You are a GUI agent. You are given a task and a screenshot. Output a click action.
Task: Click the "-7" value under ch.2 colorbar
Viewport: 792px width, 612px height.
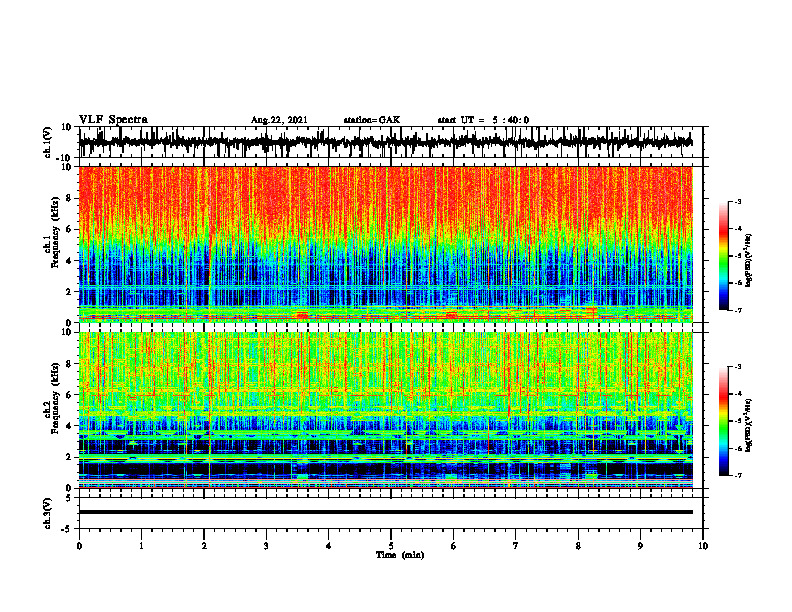(x=737, y=475)
